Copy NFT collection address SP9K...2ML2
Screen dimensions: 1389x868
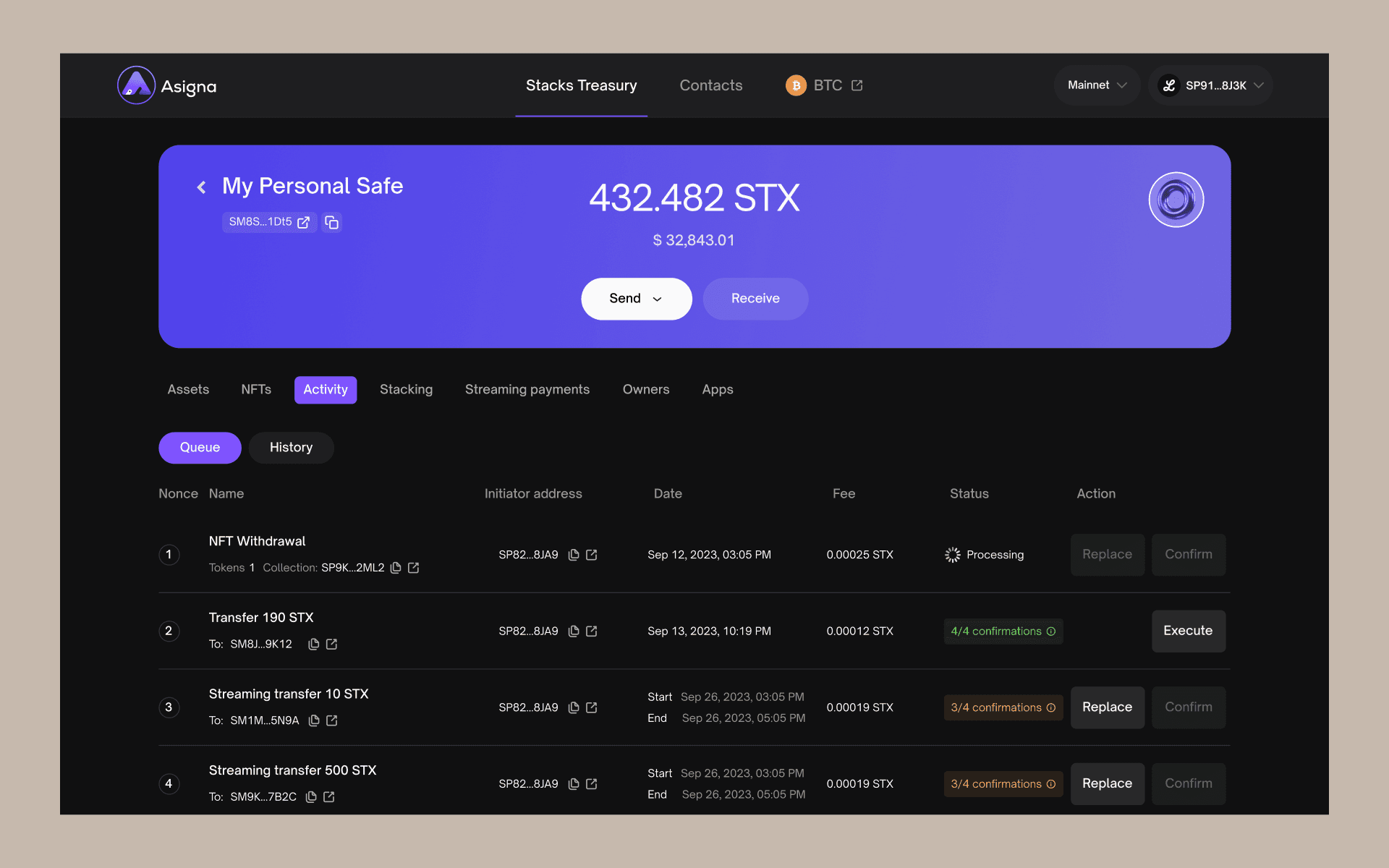396,568
